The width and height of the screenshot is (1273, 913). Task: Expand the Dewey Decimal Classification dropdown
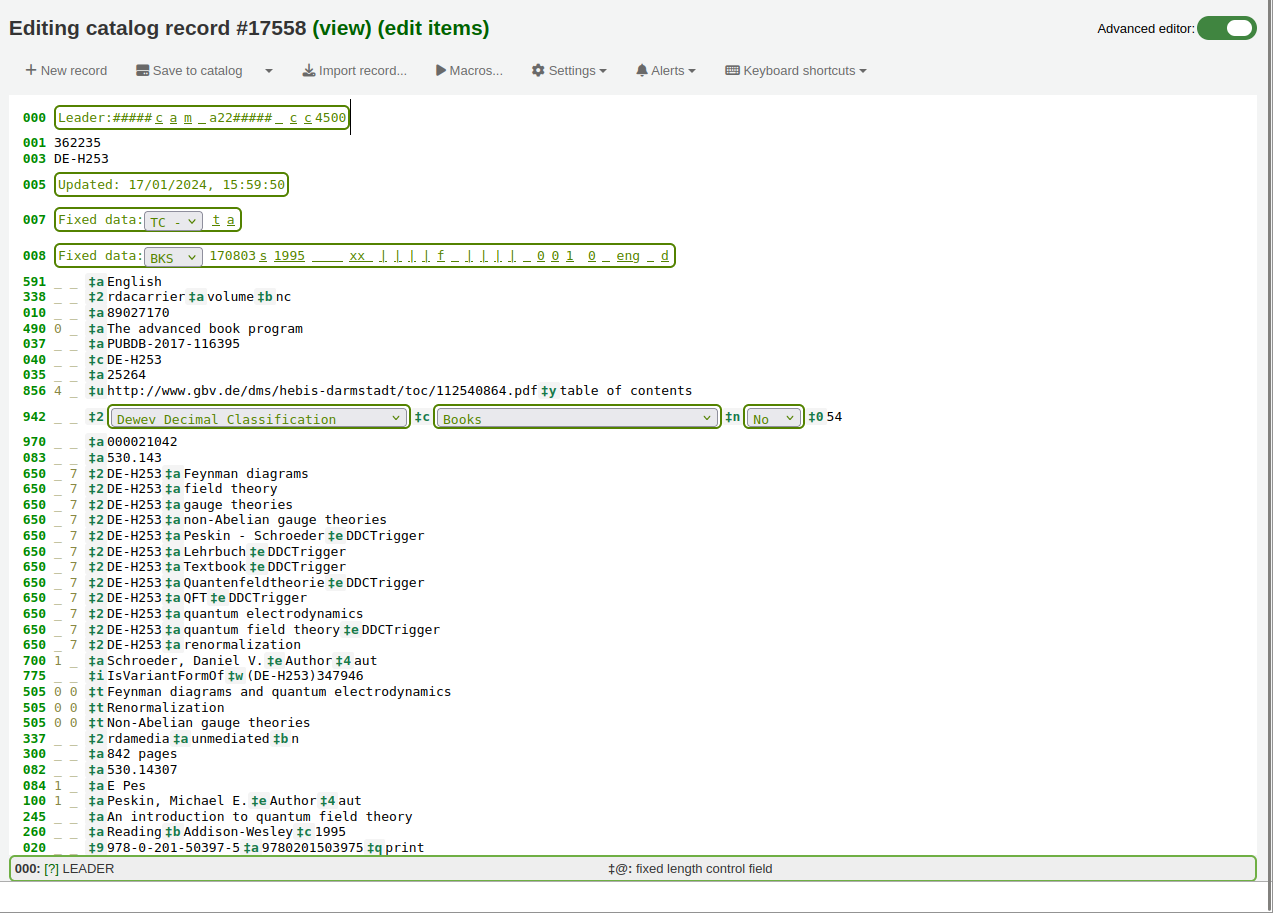point(259,418)
